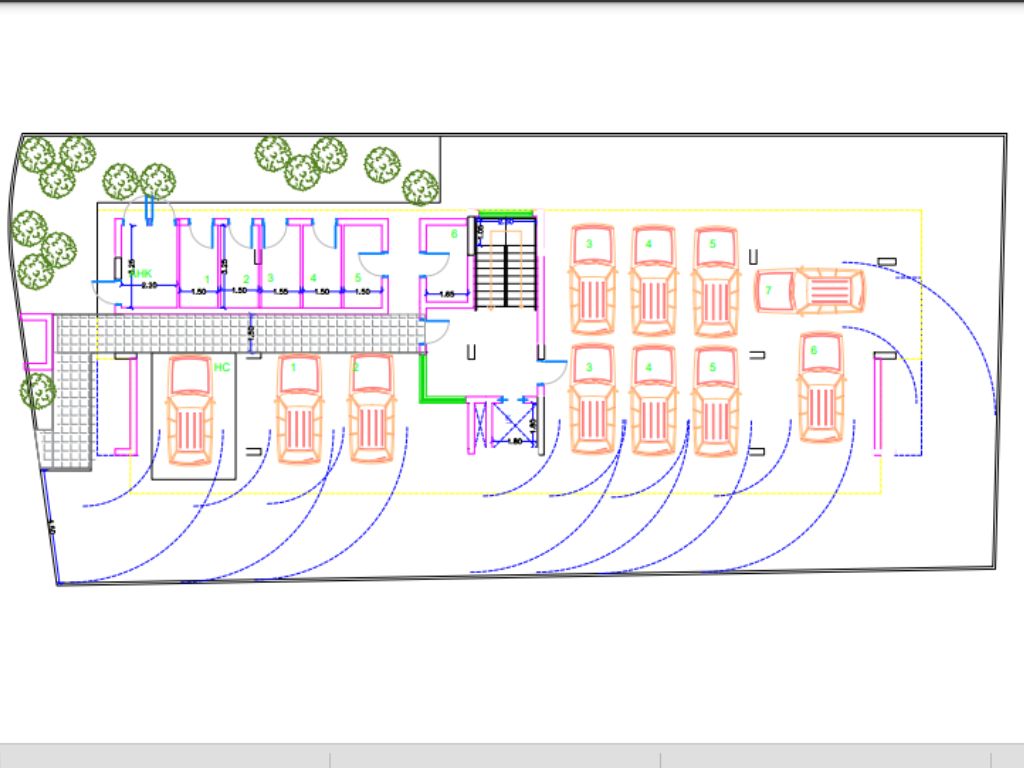Select the left-row car labeled 2
Screen dimensions: 1024x768
pos(371,410)
